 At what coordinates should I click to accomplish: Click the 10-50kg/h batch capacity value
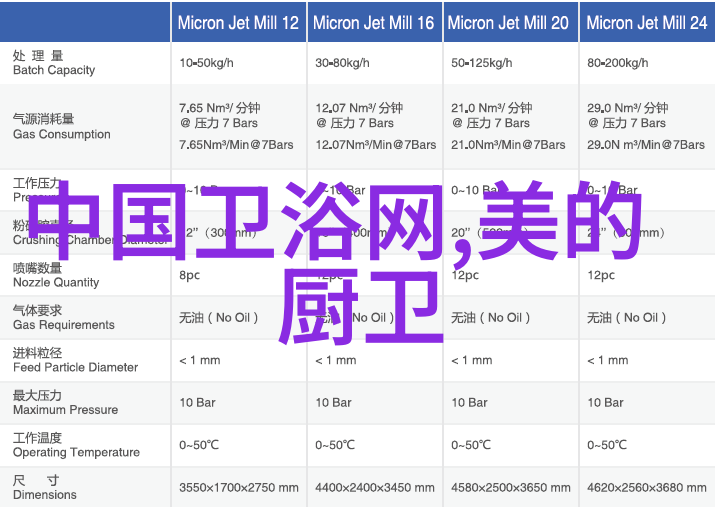[206, 63]
